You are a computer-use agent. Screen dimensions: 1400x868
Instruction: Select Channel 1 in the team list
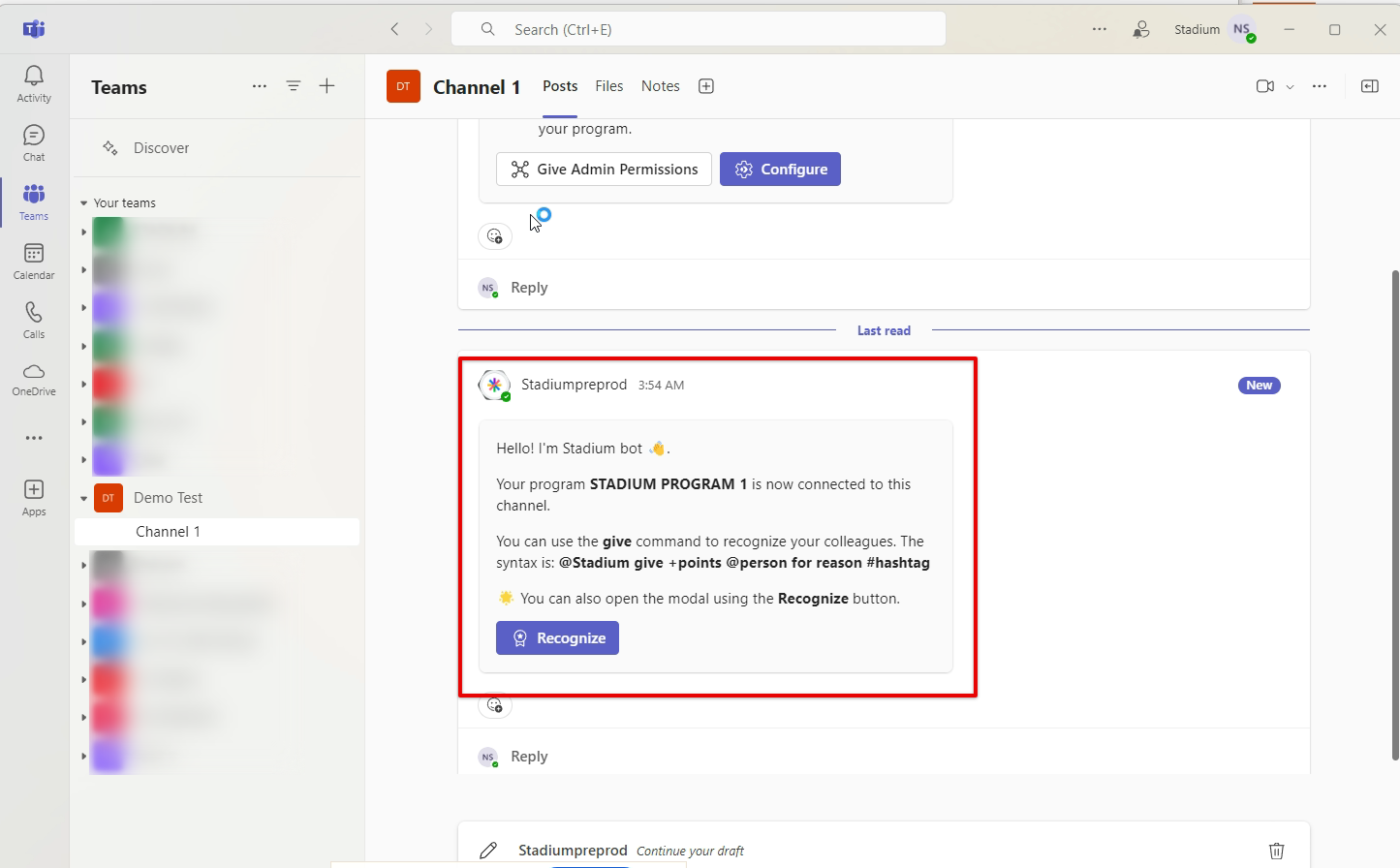tap(217, 532)
